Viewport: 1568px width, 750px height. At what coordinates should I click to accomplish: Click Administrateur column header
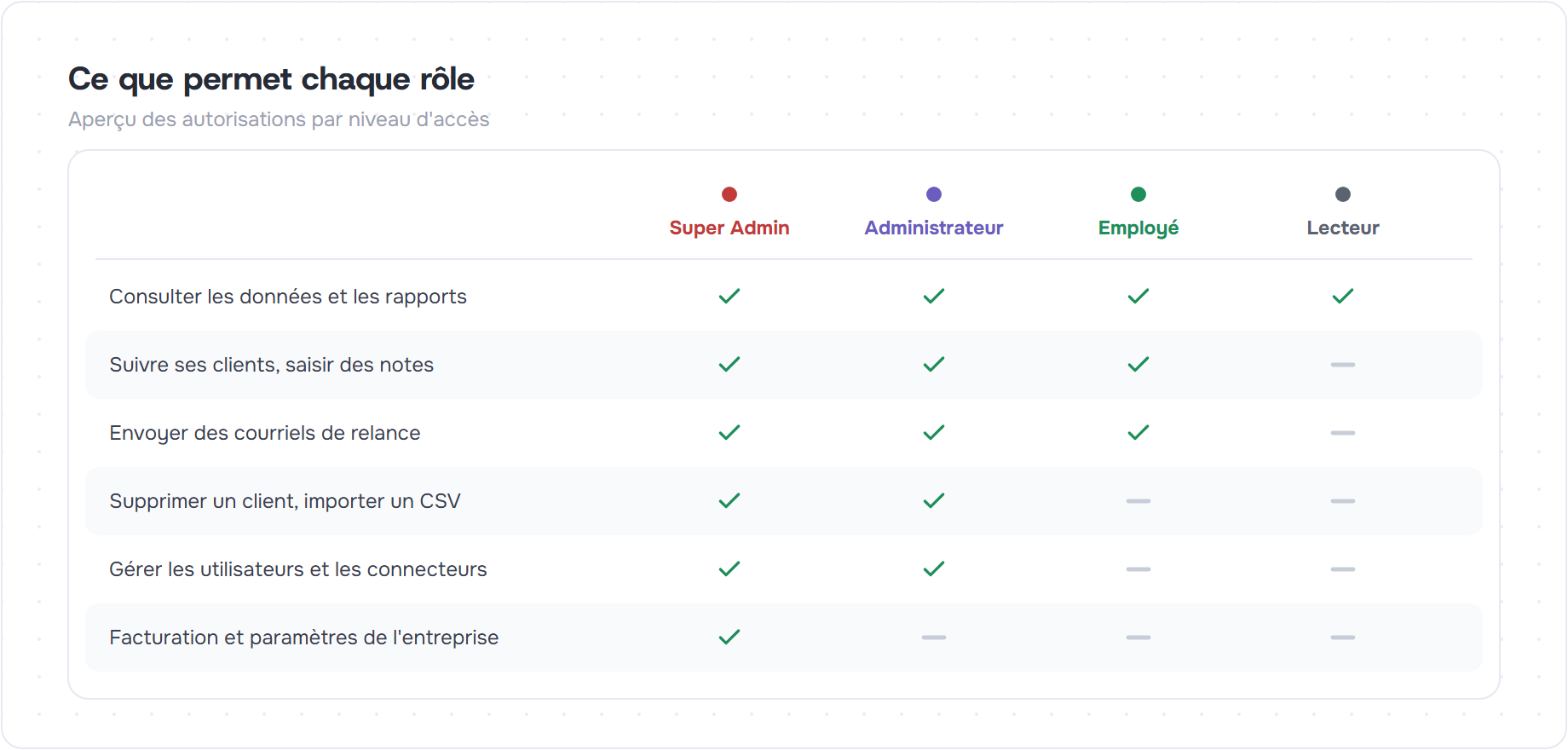pyautogui.click(x=934, y=228)
